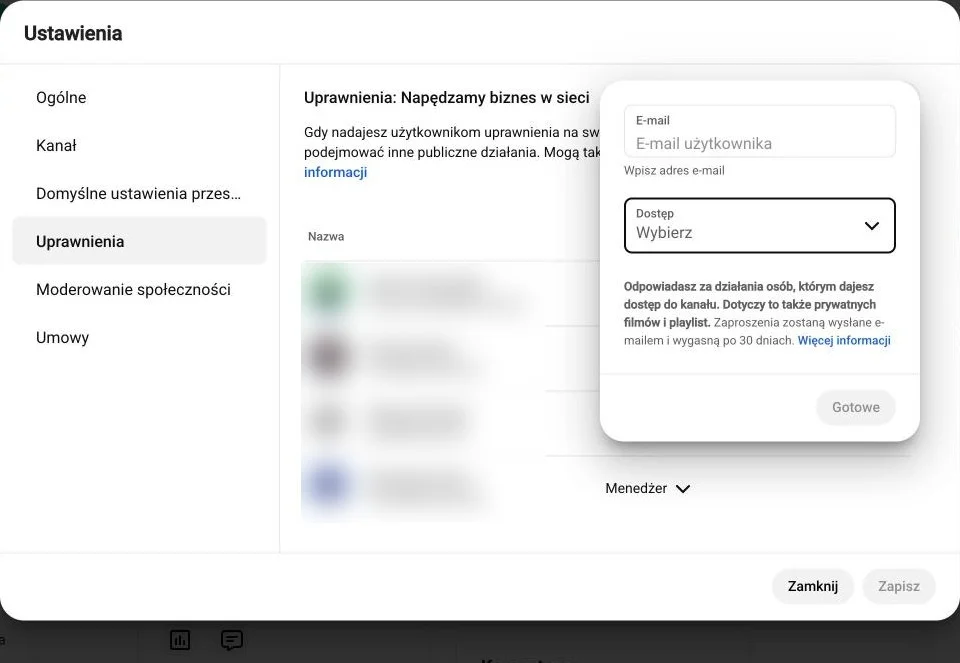Viewport: 960px width, 663px height.
Task: Click the Zamknij button
Action: point(812,586)
